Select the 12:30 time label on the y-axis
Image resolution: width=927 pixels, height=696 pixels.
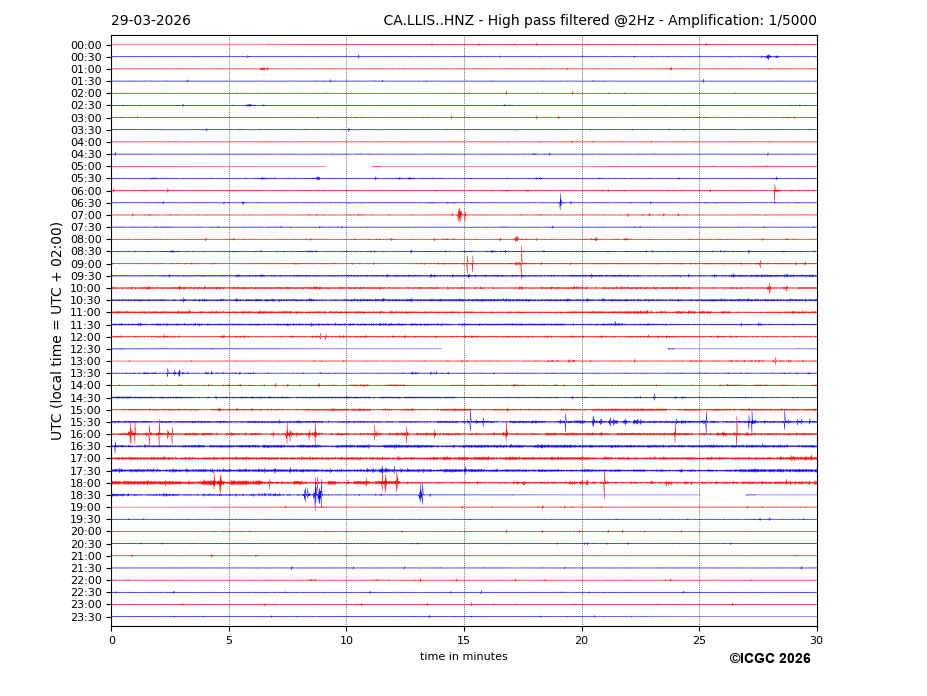85,349
